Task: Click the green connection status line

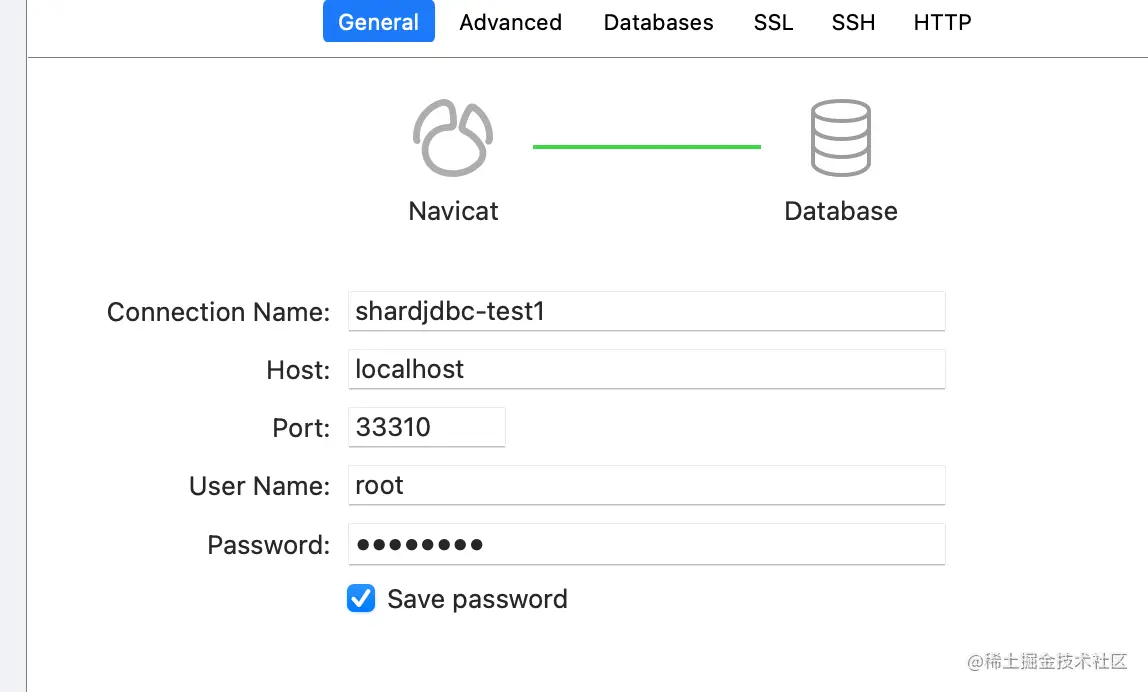Action: point(646,147)
